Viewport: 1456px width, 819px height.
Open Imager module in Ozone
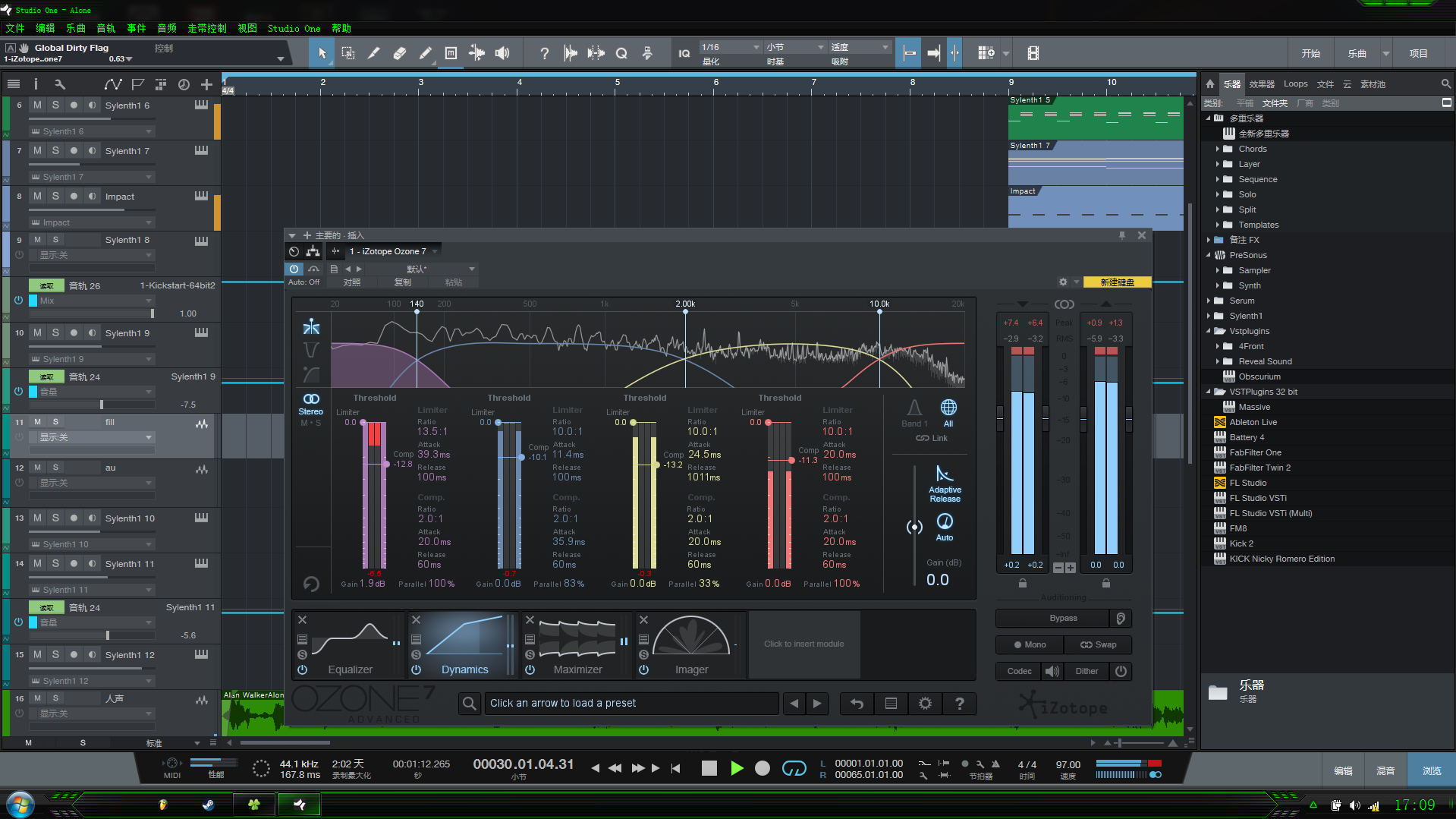(691, 645)
